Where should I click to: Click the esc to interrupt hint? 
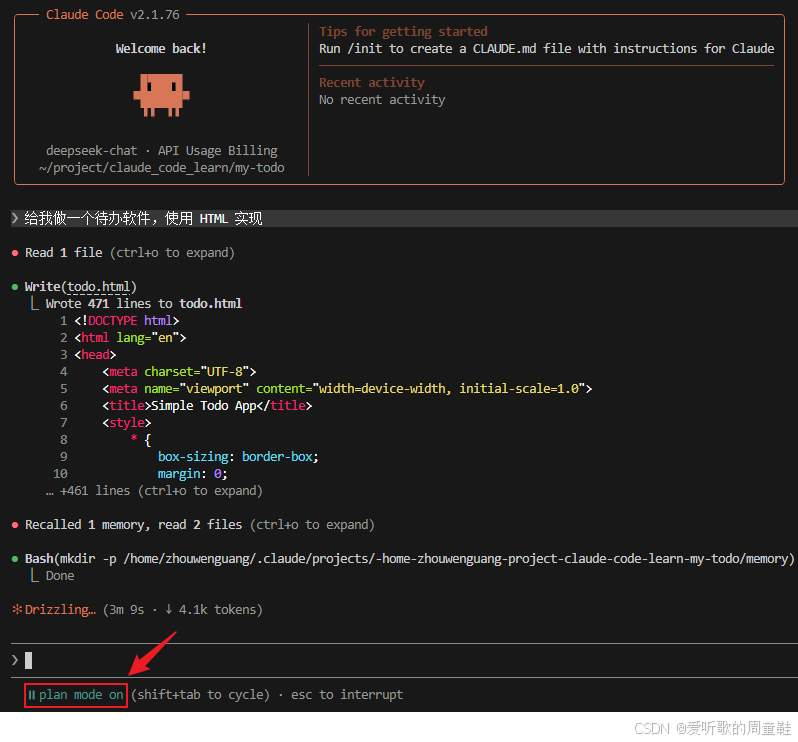pyautogui.click(x=347, y=695)
